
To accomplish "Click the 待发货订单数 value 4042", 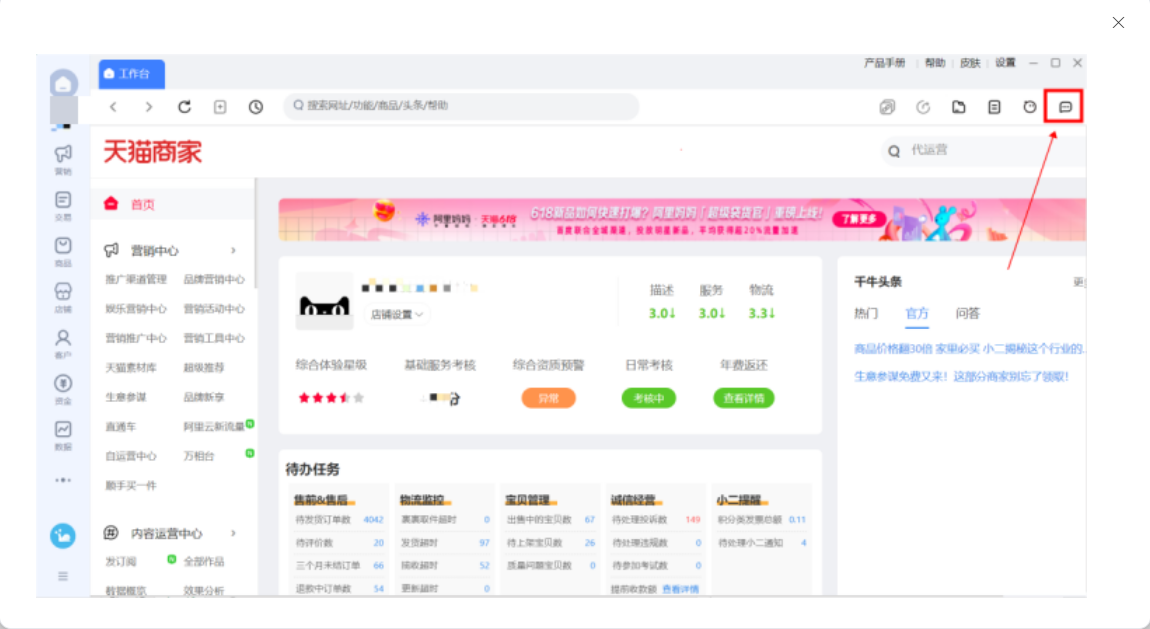I will click(x=373, y=520).
